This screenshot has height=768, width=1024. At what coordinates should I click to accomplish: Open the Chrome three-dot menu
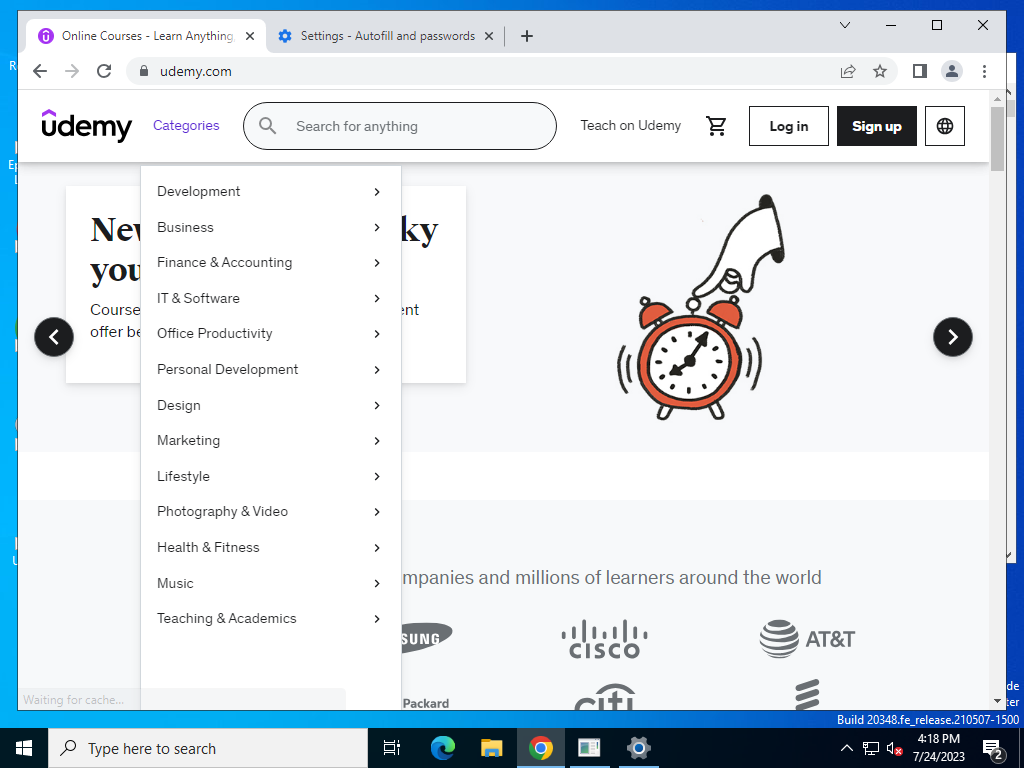click(x=984, y=71)
